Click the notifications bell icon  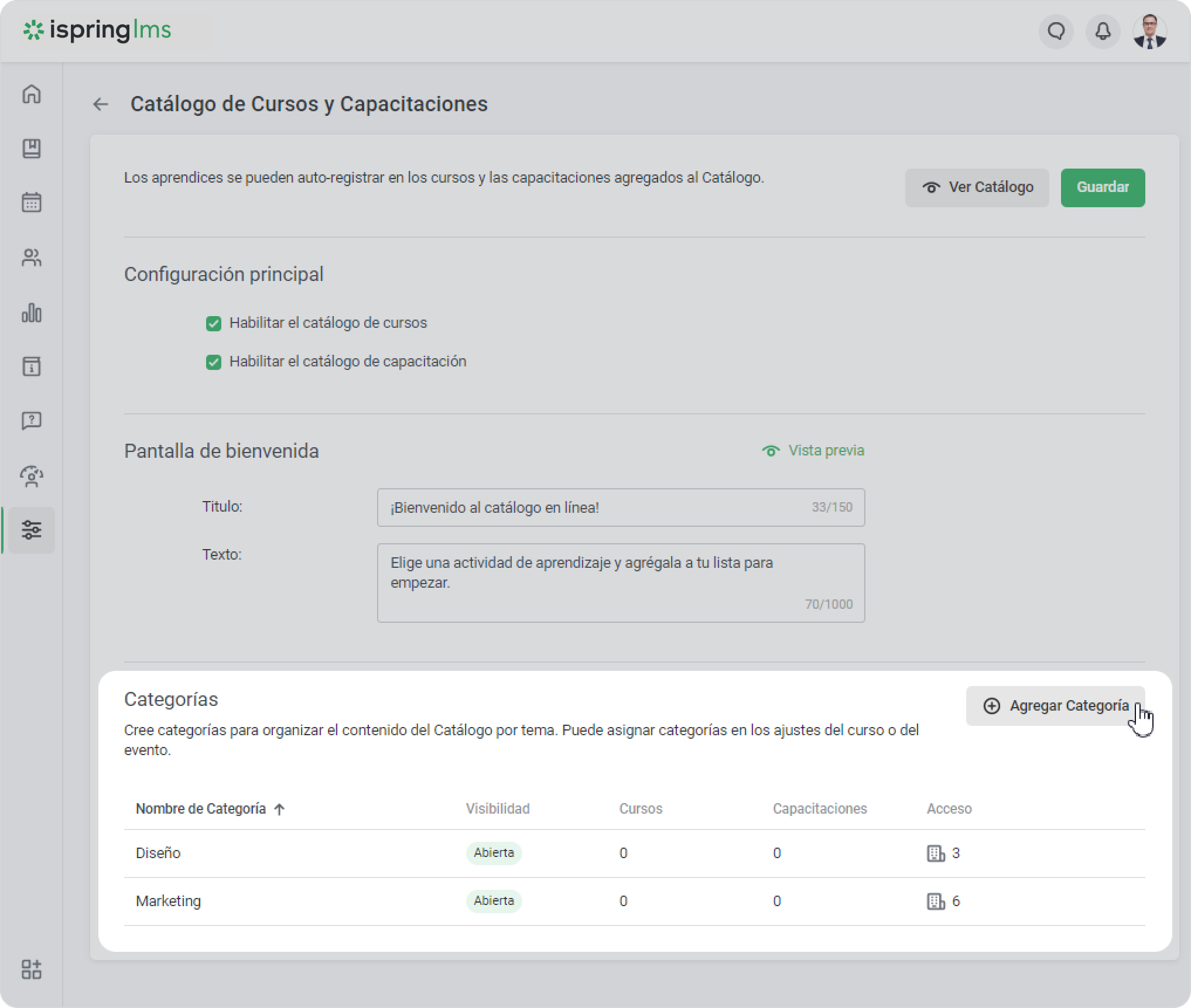[1103, 32]
